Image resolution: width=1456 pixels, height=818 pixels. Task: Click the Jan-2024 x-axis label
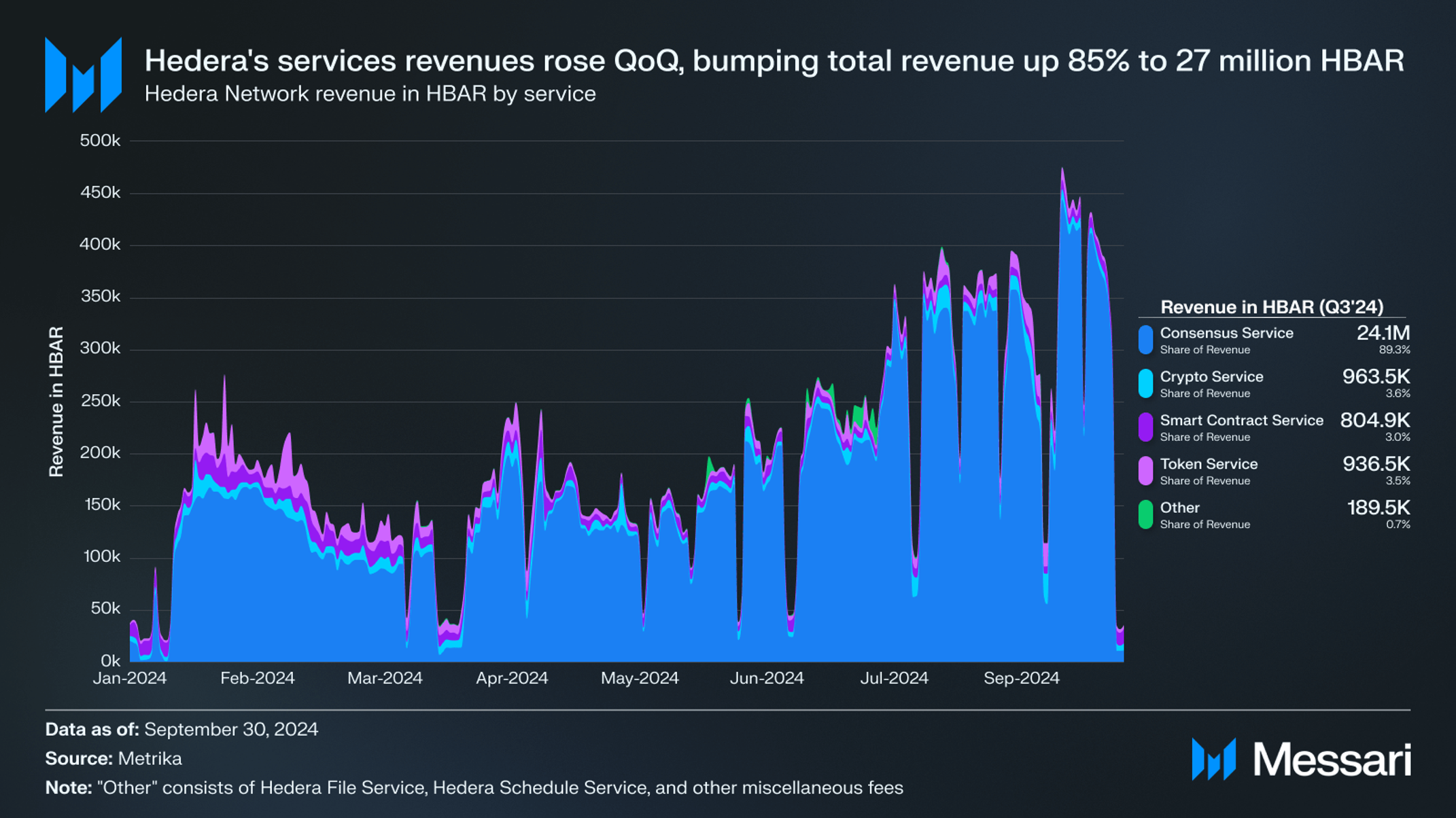(129, 678)
